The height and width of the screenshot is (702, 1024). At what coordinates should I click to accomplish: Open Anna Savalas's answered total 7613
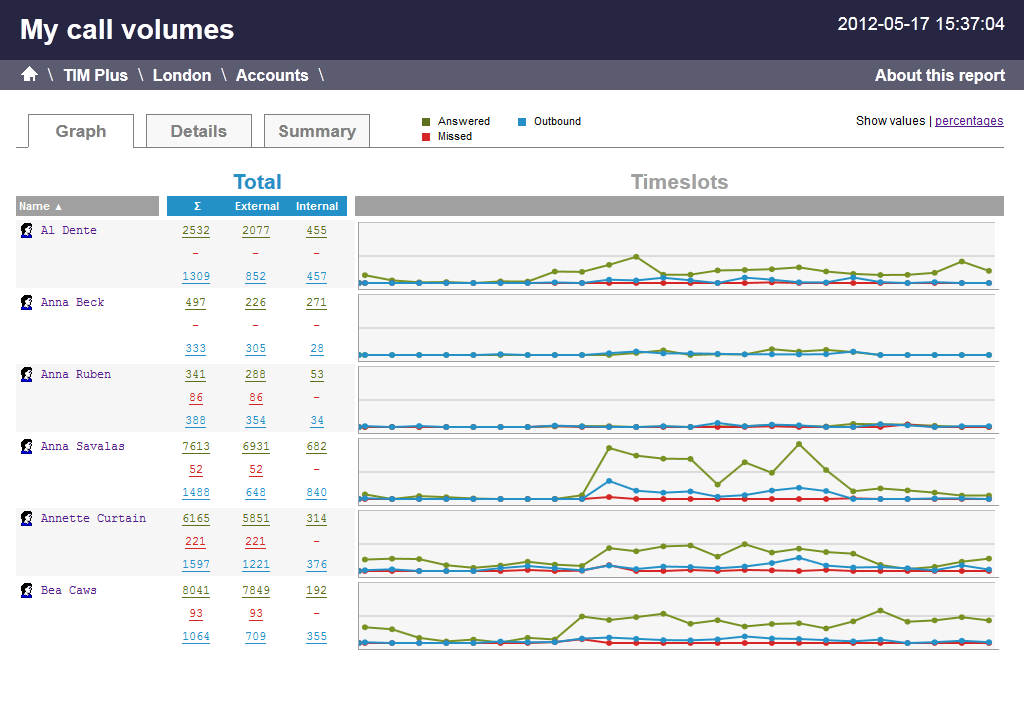coord(196,447)
